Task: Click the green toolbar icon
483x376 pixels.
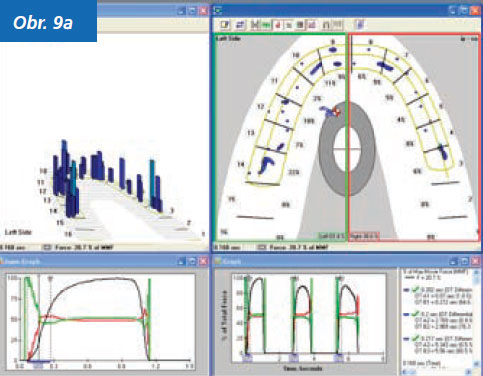Action: [x=266, y=25]
